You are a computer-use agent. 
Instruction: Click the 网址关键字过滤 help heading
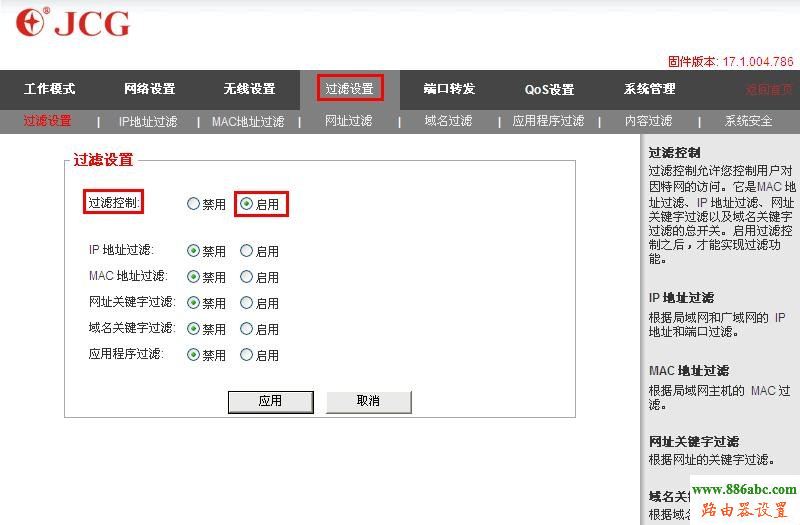pos(694,441)
